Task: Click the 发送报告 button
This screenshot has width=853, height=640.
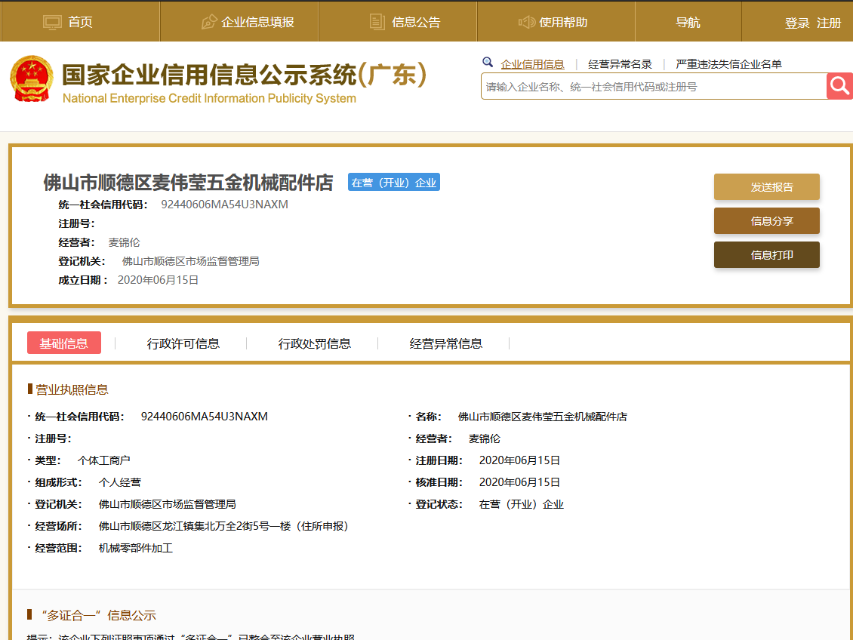Action: click(767, 187)
